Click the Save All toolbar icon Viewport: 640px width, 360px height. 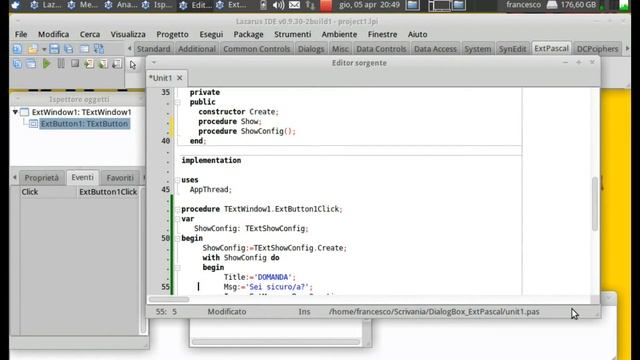tap(69, 49)
